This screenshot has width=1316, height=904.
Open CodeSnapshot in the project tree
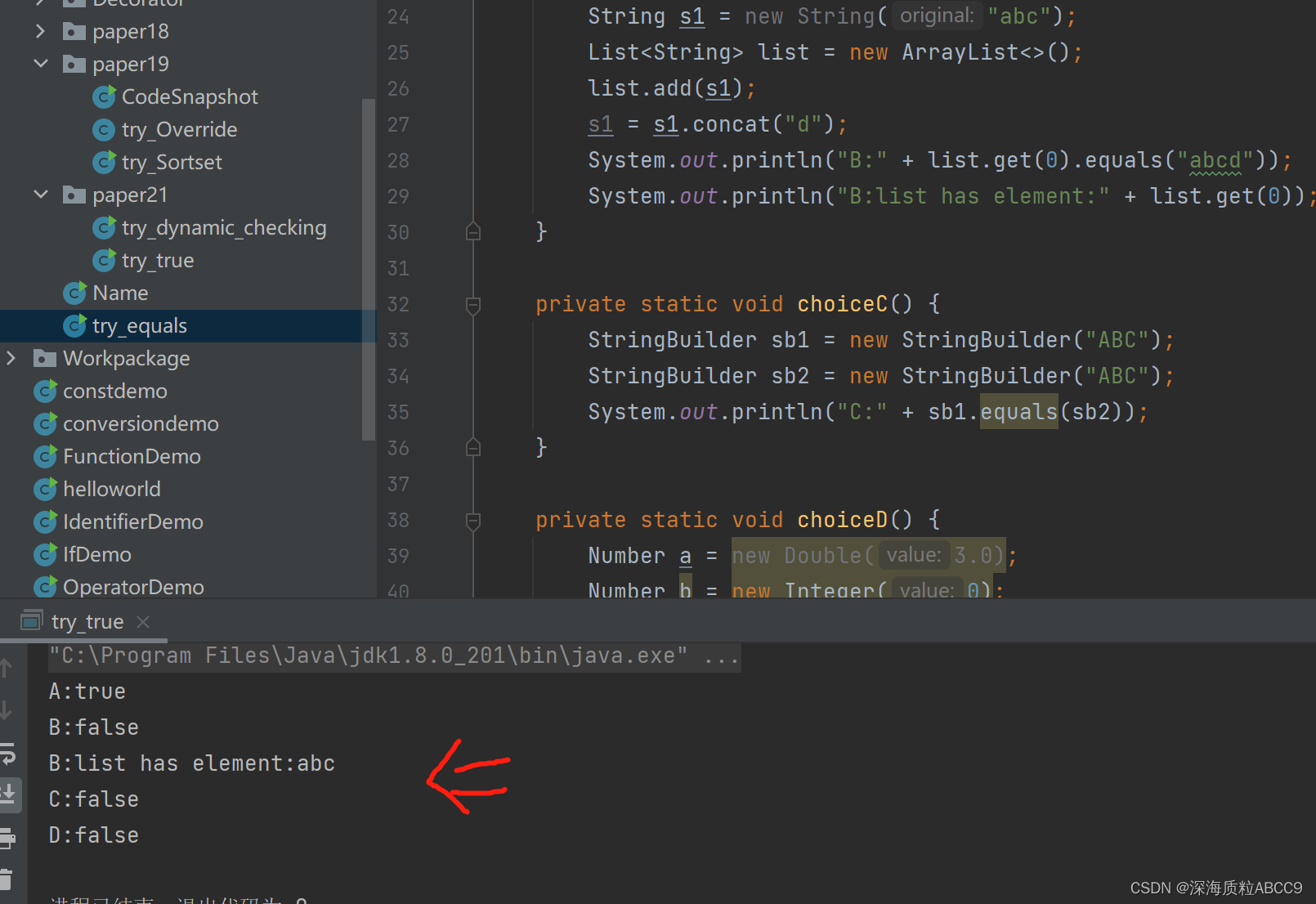[190, 96]
